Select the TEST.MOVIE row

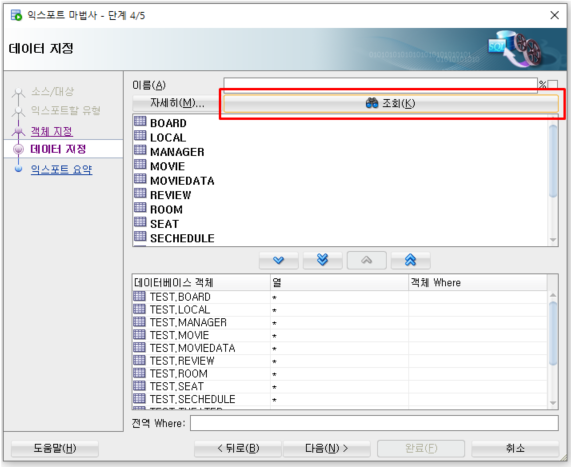[x=339, y=335]
